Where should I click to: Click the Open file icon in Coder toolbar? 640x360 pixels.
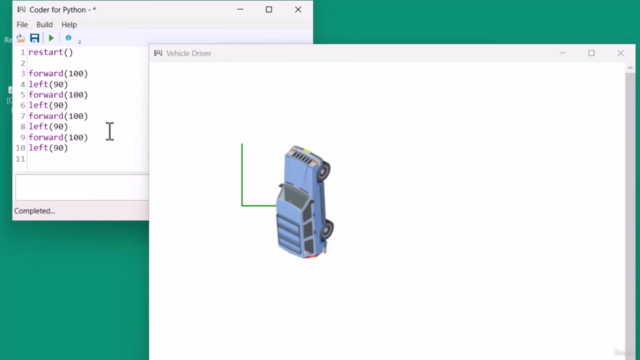[21, 38]
